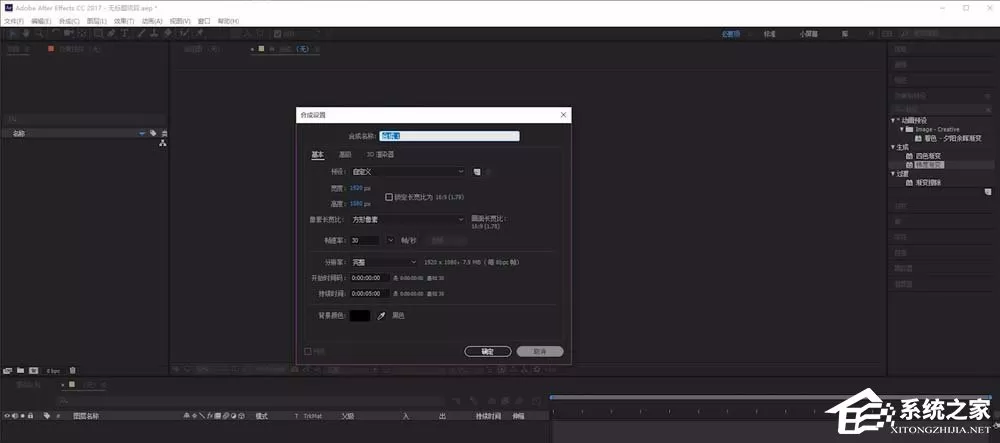Image resolution: width=1000 pixels, height=443 pixels.
Task: Collapse the 生成 effects category
Action: 893,147
